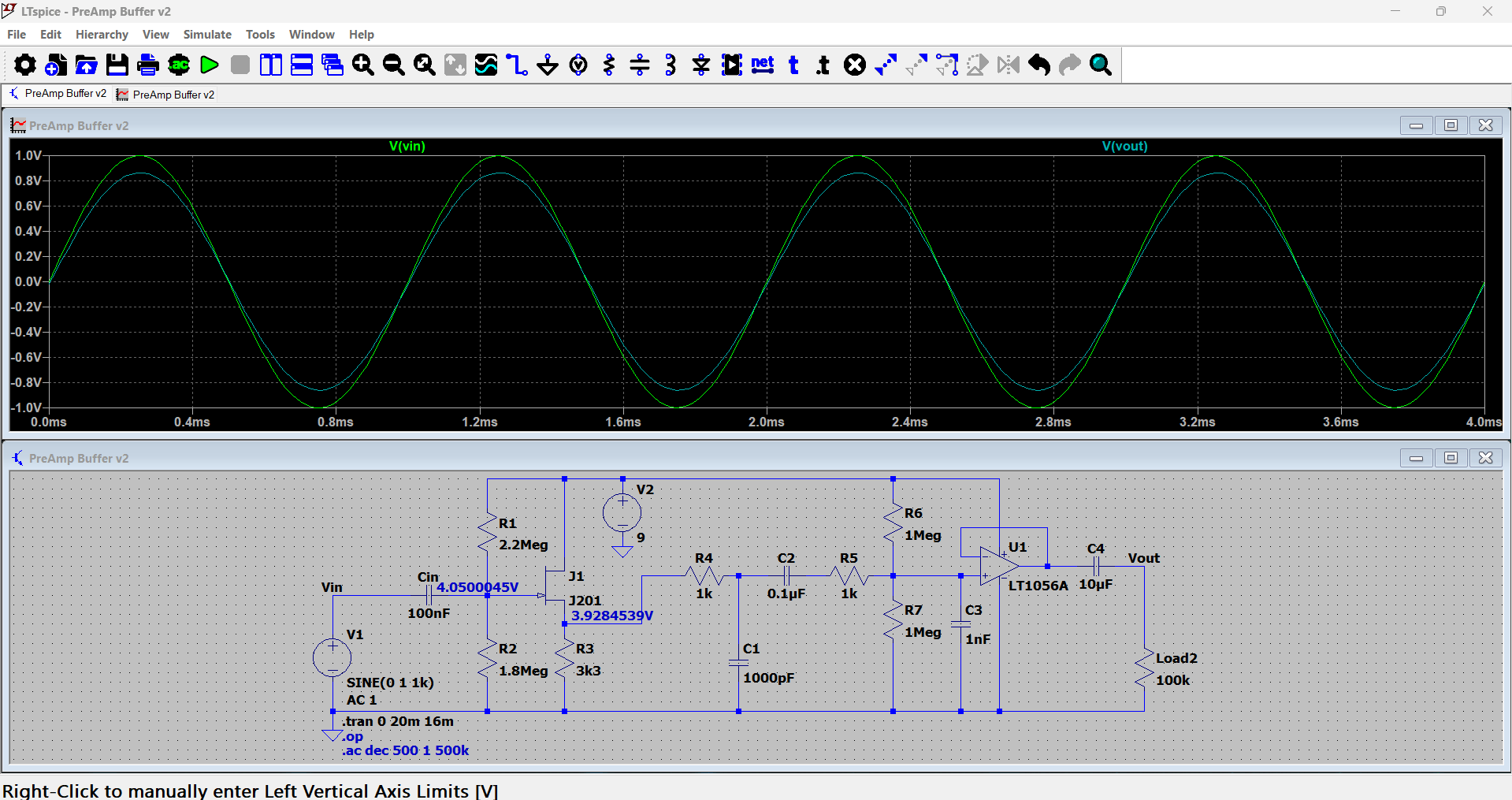Screen dimensions: 1512x800
Task: Switch to the PreAmp Buffer v2 schematic tab
Action: click(58, 94)
